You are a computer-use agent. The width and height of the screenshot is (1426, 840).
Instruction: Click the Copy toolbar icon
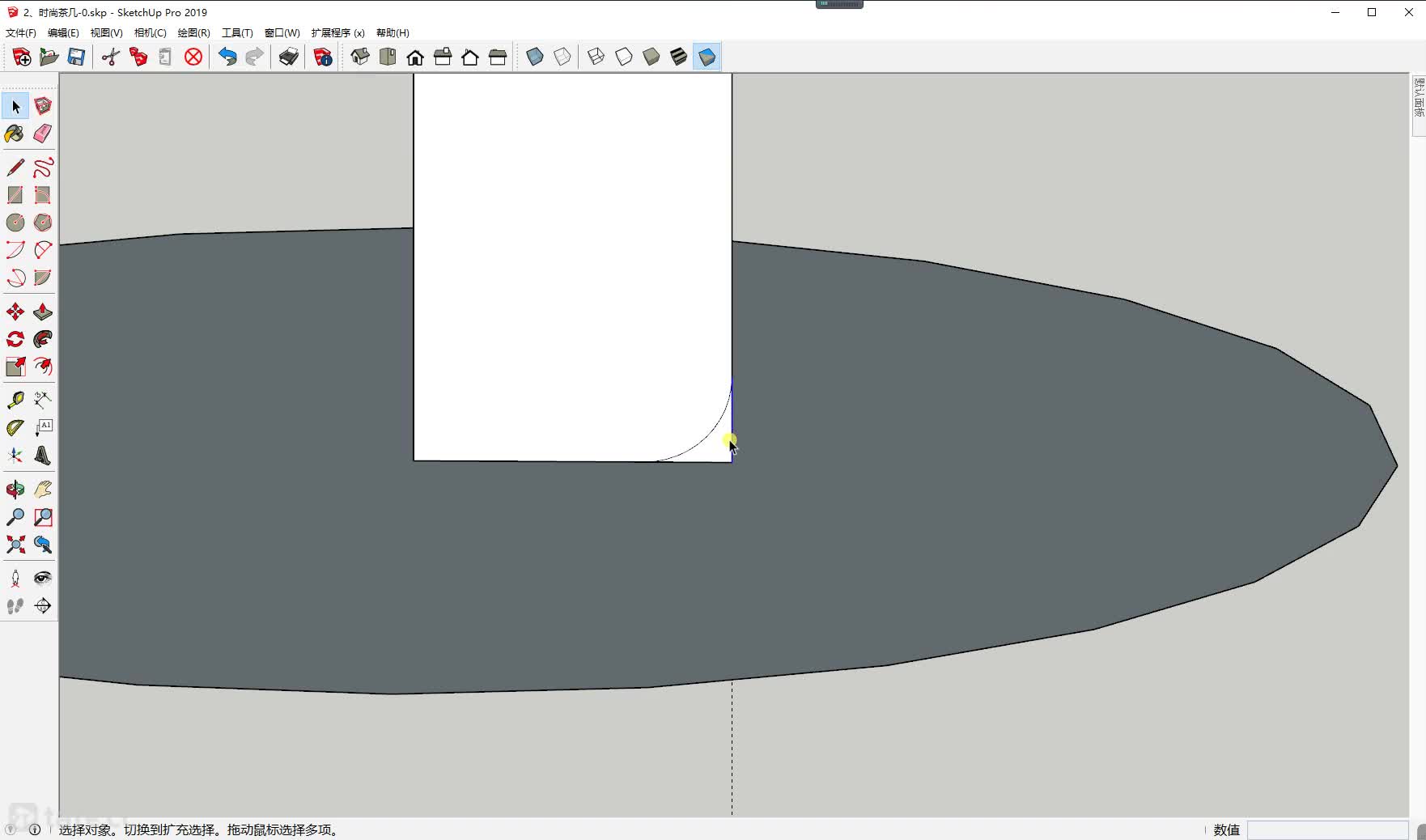click(138, 57)
